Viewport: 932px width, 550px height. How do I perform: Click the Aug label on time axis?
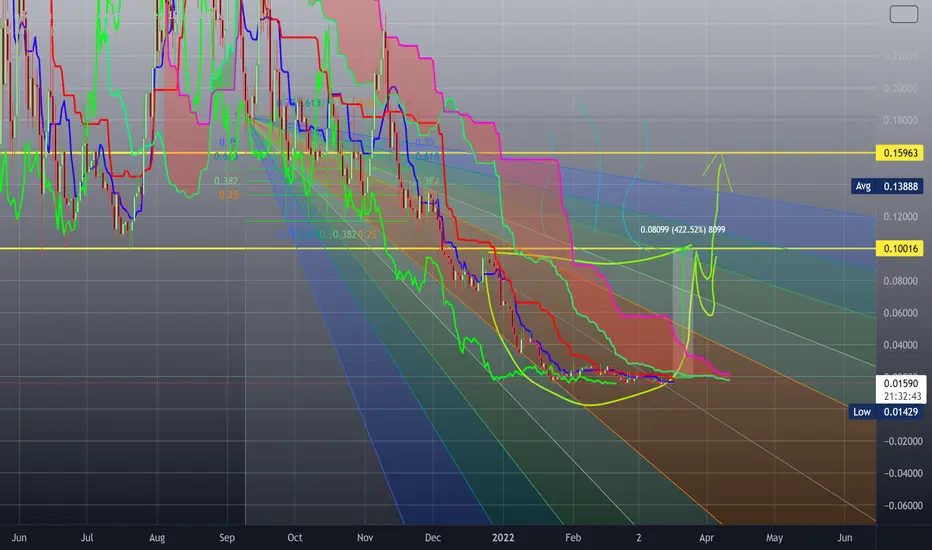pos(157,538)
